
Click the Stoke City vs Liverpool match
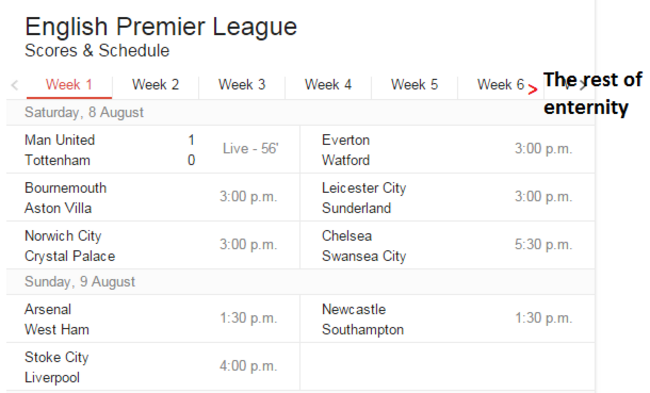153,367
